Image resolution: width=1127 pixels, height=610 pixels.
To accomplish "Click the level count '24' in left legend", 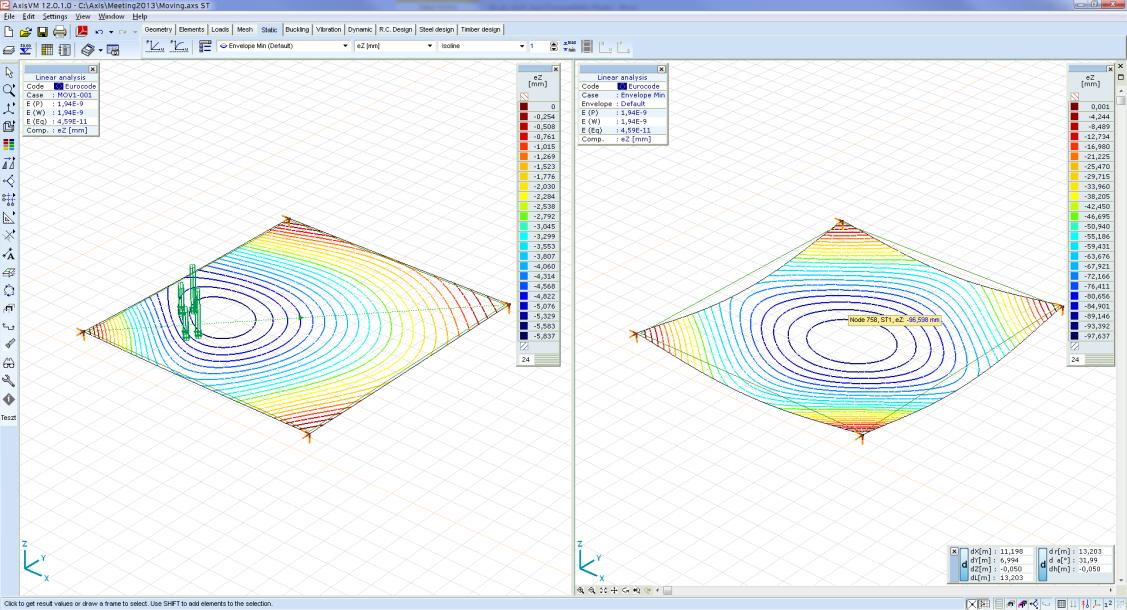I will click(526, 359).
